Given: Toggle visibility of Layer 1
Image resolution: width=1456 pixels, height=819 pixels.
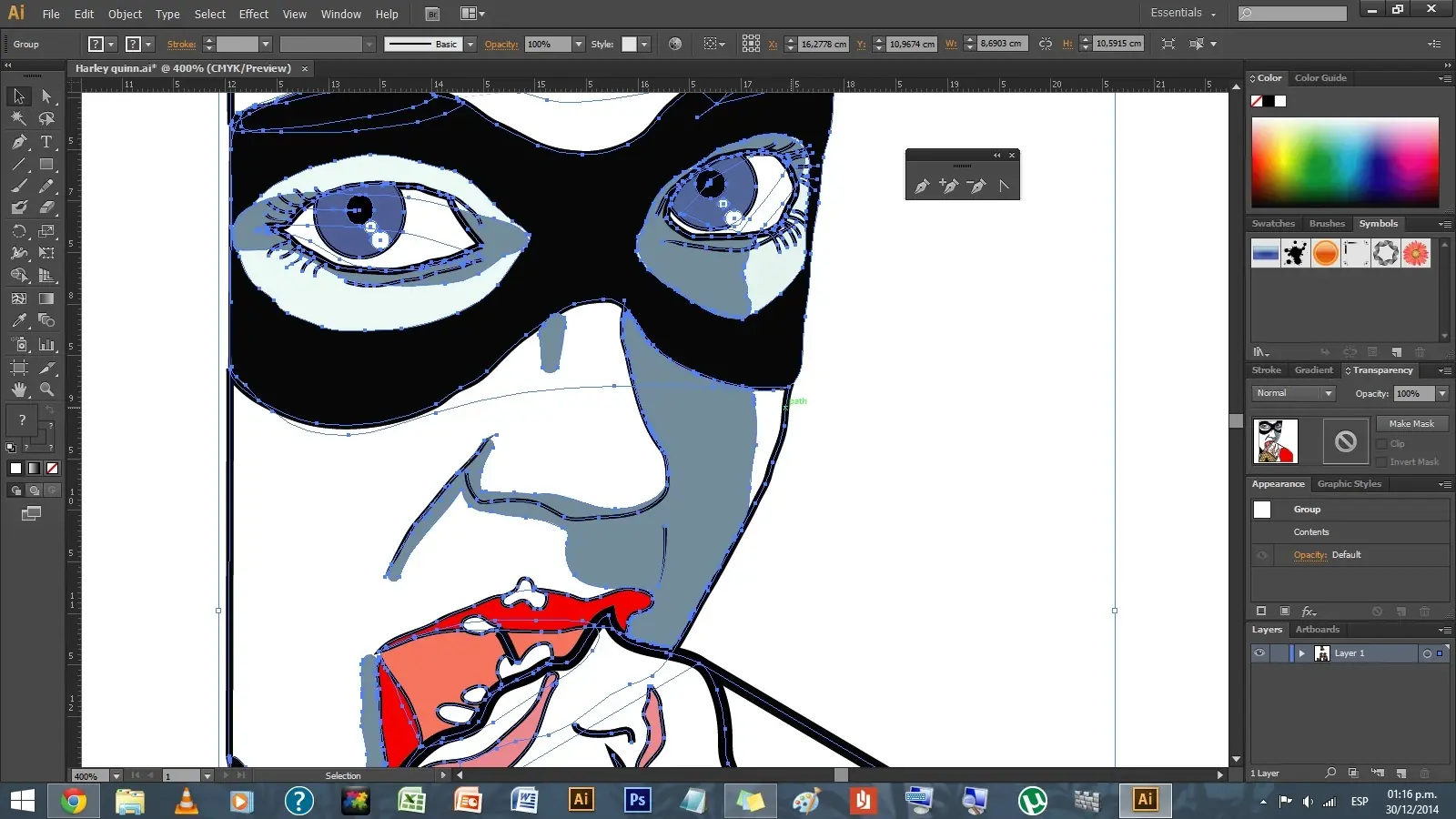Looking at the screenshot, I should click(1259, 653).
